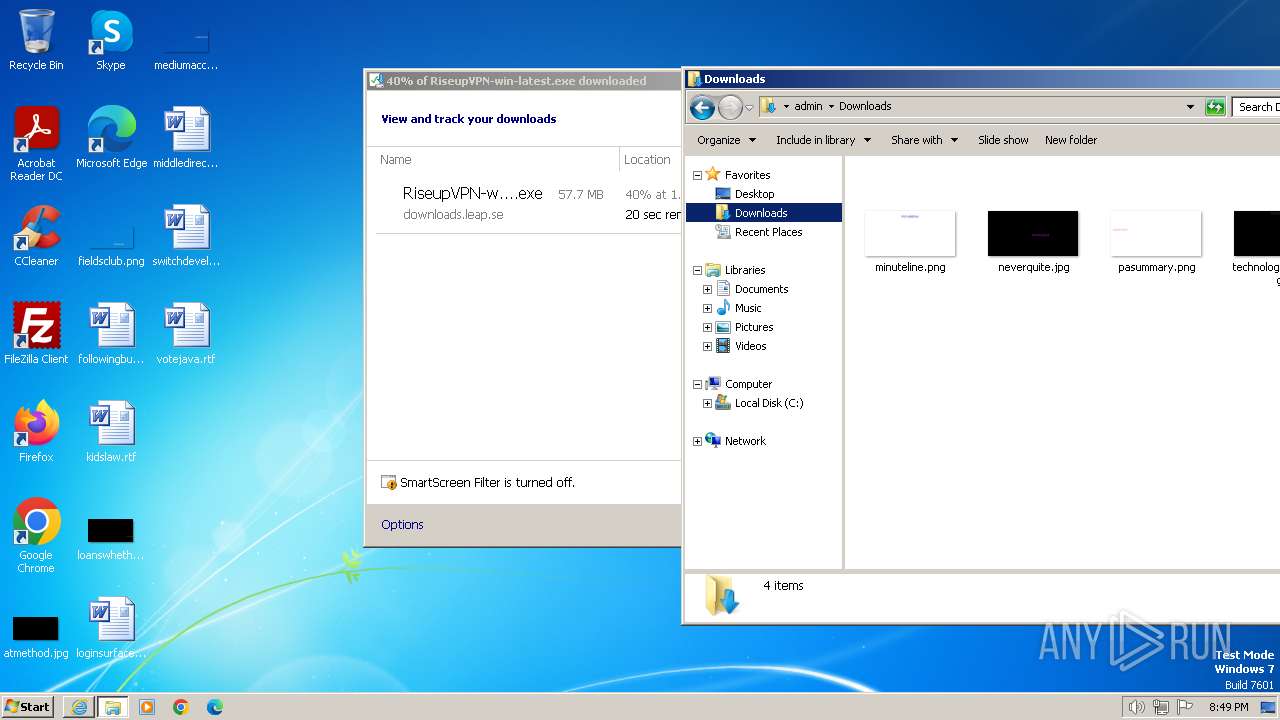Go back in the Downloads explorer

(702, 107)
